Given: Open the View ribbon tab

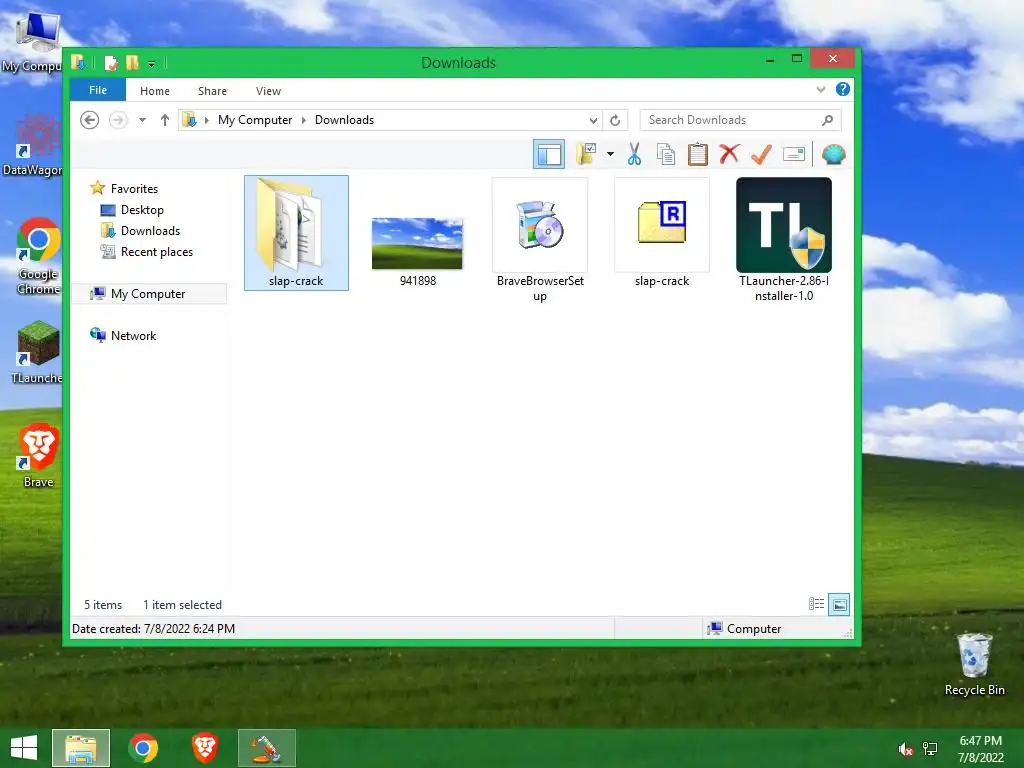Looking at the screenshot, I should click(x=268, y=91).
